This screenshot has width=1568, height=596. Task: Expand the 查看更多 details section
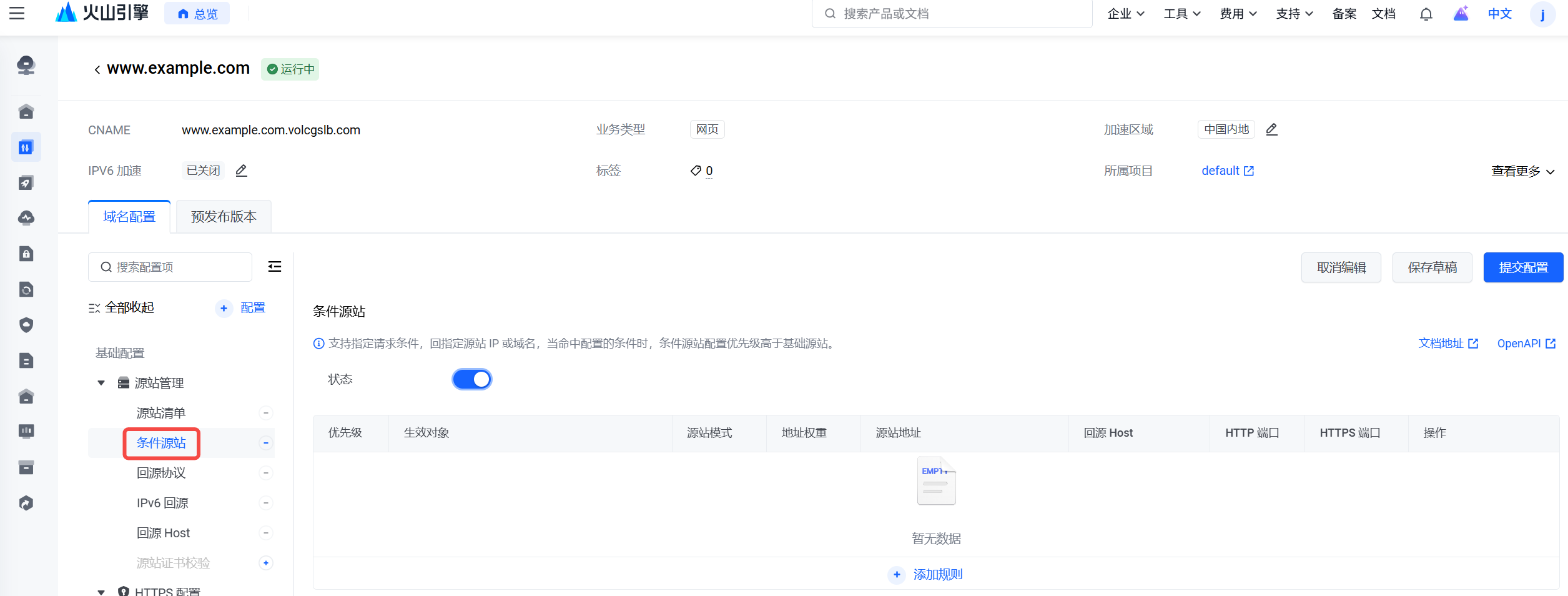tap(1522, 171)
